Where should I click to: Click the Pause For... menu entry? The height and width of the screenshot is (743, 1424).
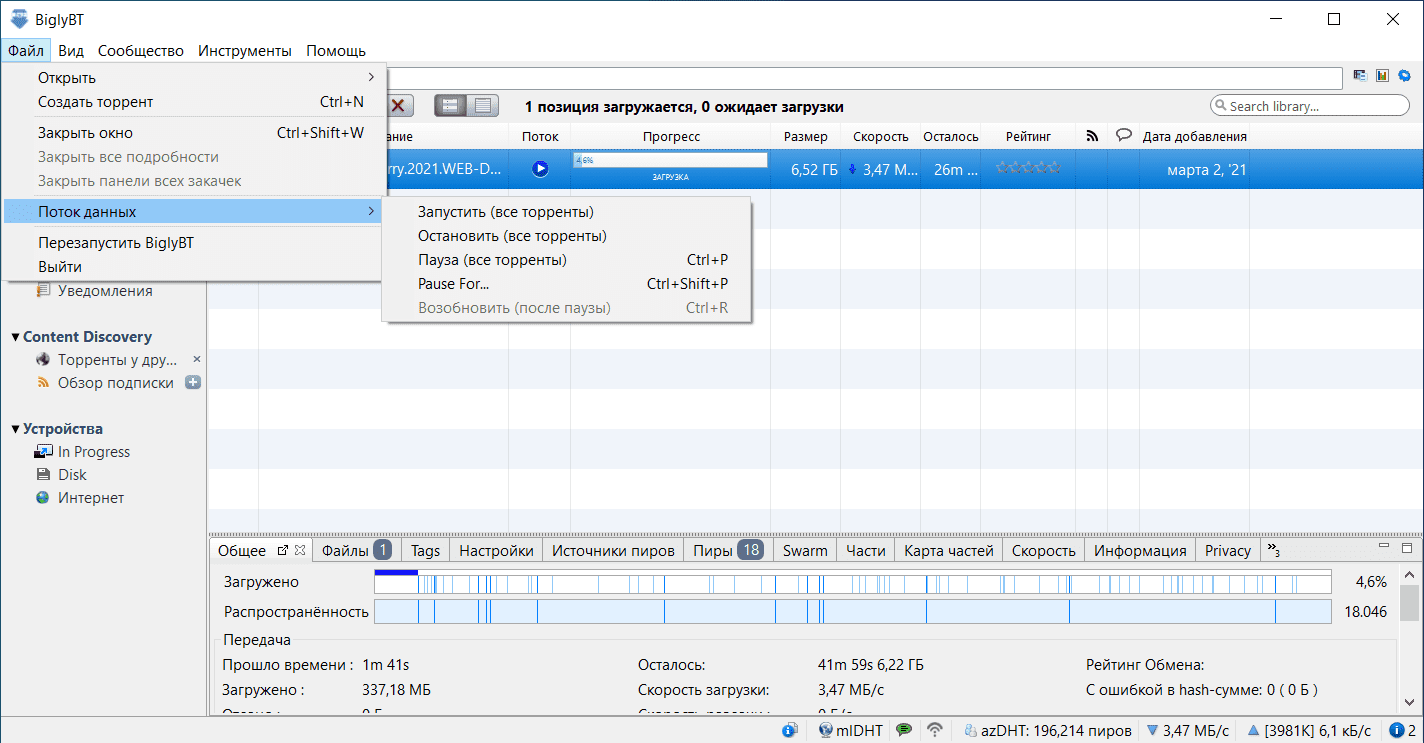pyautogui.click(x=567, y=284)
